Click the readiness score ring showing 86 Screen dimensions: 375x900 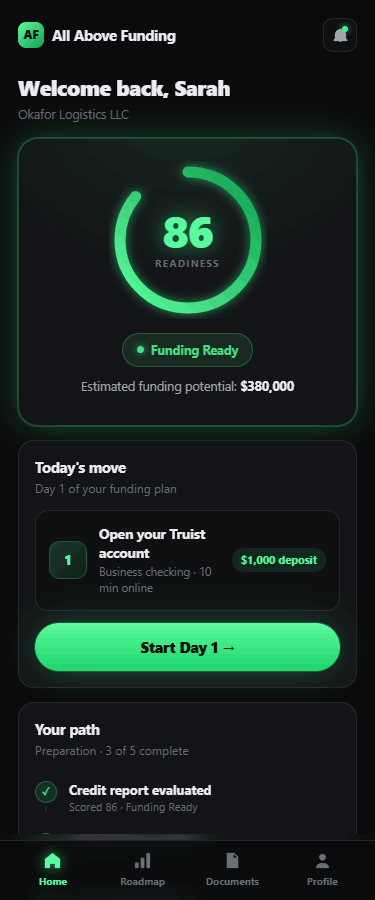pyautogui.click(x=187, y=240)
